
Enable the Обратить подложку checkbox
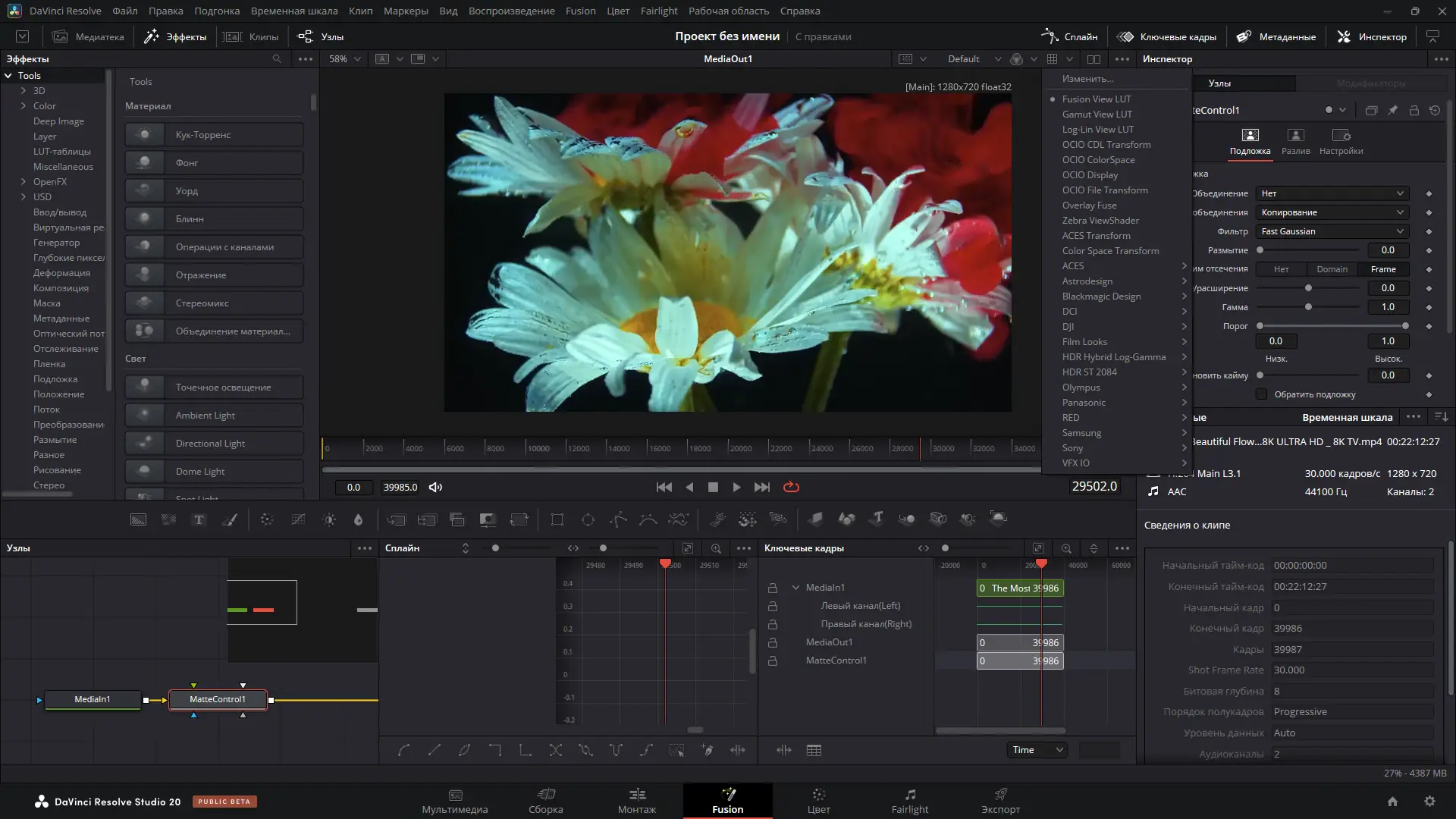1261,394
